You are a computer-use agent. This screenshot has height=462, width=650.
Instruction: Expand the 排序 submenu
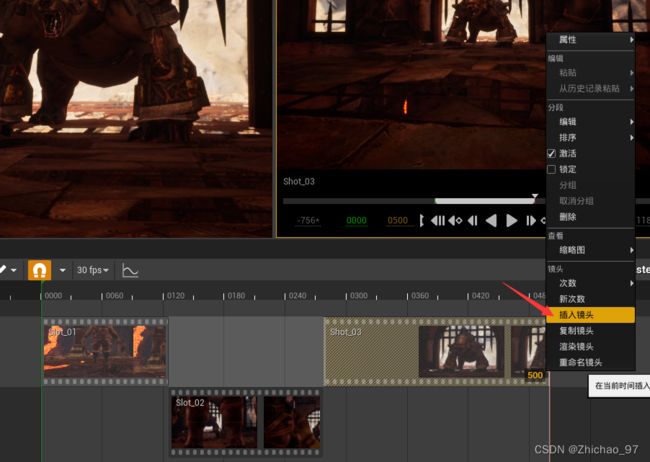[x=591, y=137]
